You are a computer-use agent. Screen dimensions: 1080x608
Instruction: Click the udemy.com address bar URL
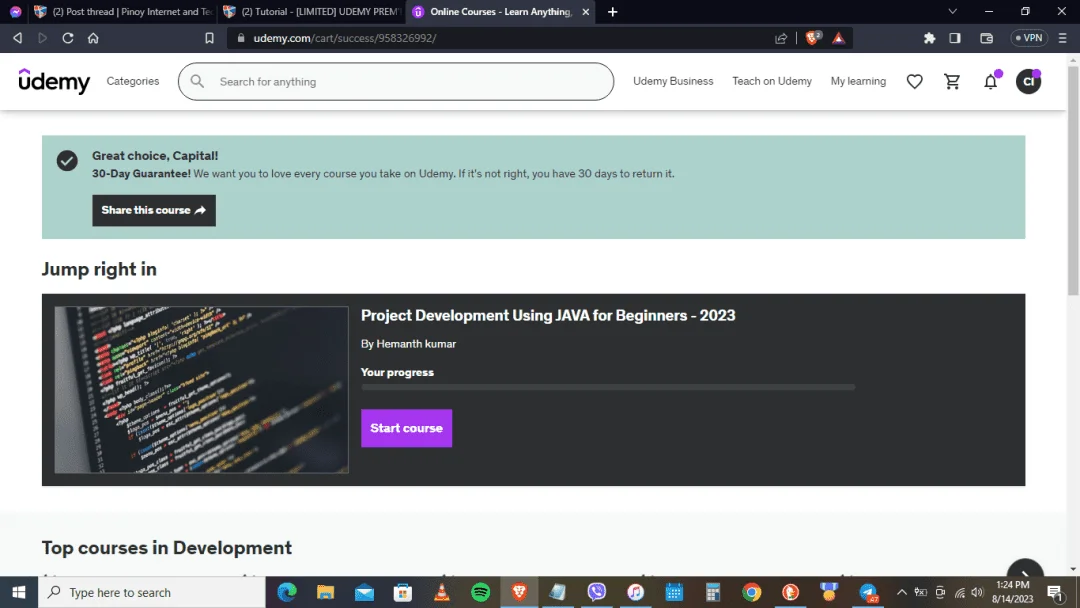[x=345, y=38]
